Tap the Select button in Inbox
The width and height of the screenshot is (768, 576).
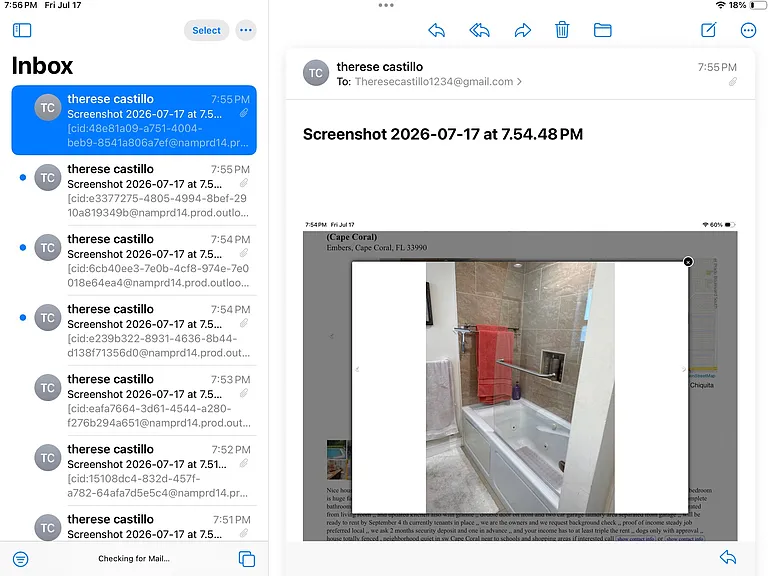[x=206, y=30]
